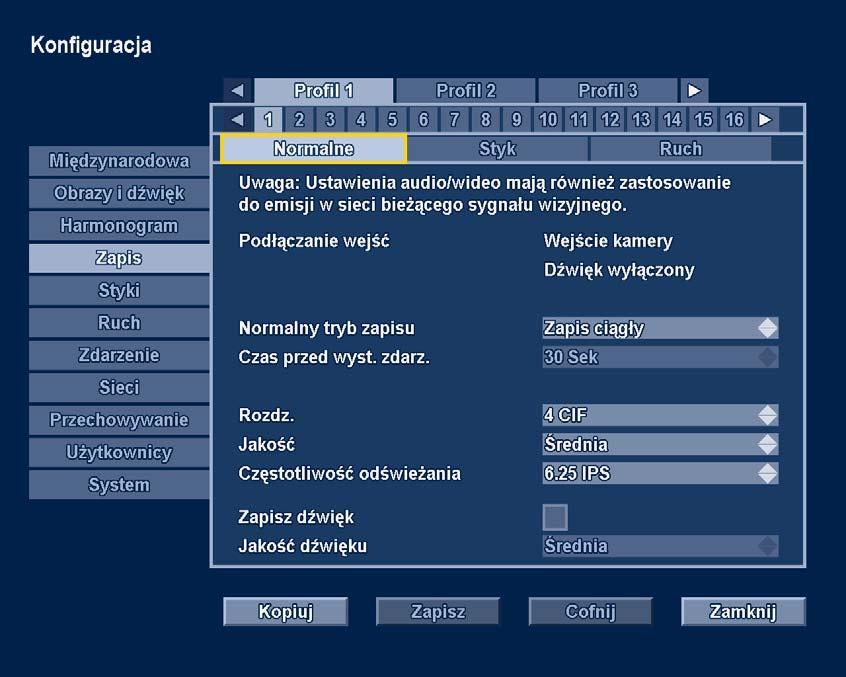
Task: Click the Zamknij button
Action: [743, 611]
